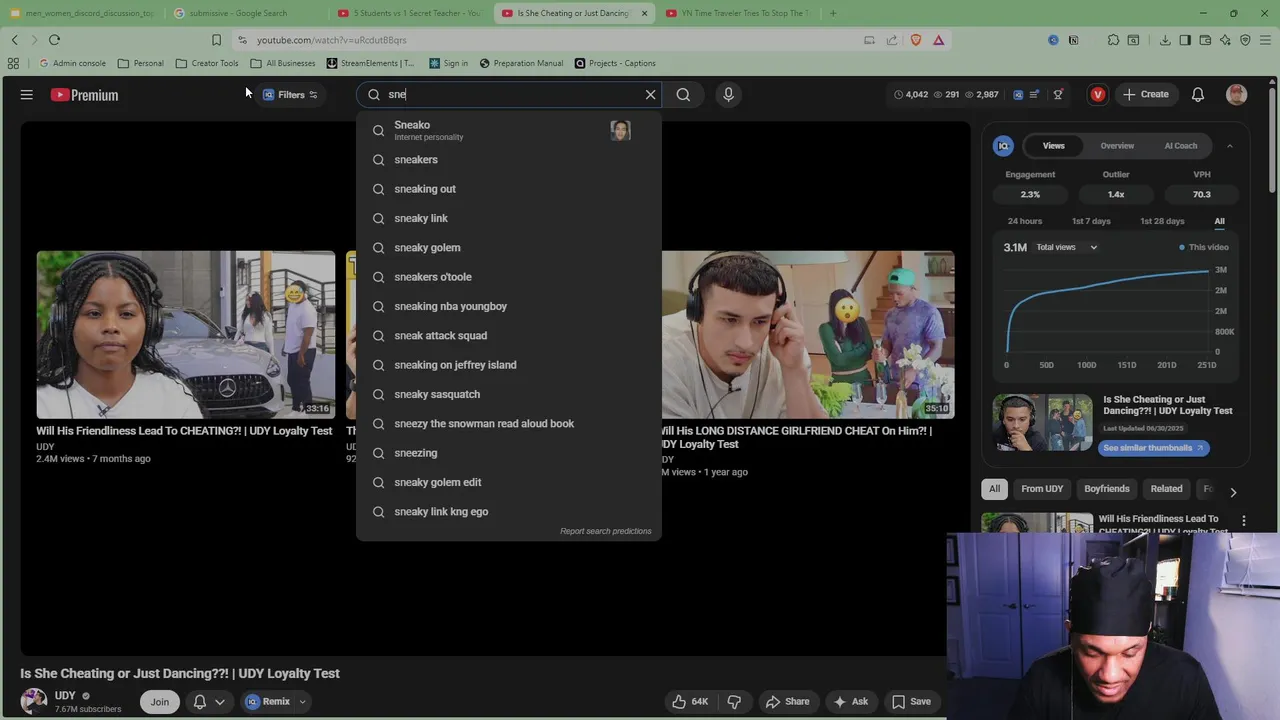The width and height of the screenshot is (1280, 720).
Task: Focus the YouTube search input field
Action: pyautogui.click(x=510, y=94)
